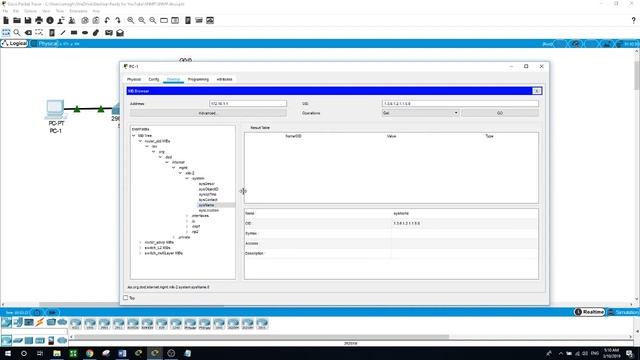Select the Connections lightning bolt category
Viewport: 640px width, 360px height.
pos(40,322)
